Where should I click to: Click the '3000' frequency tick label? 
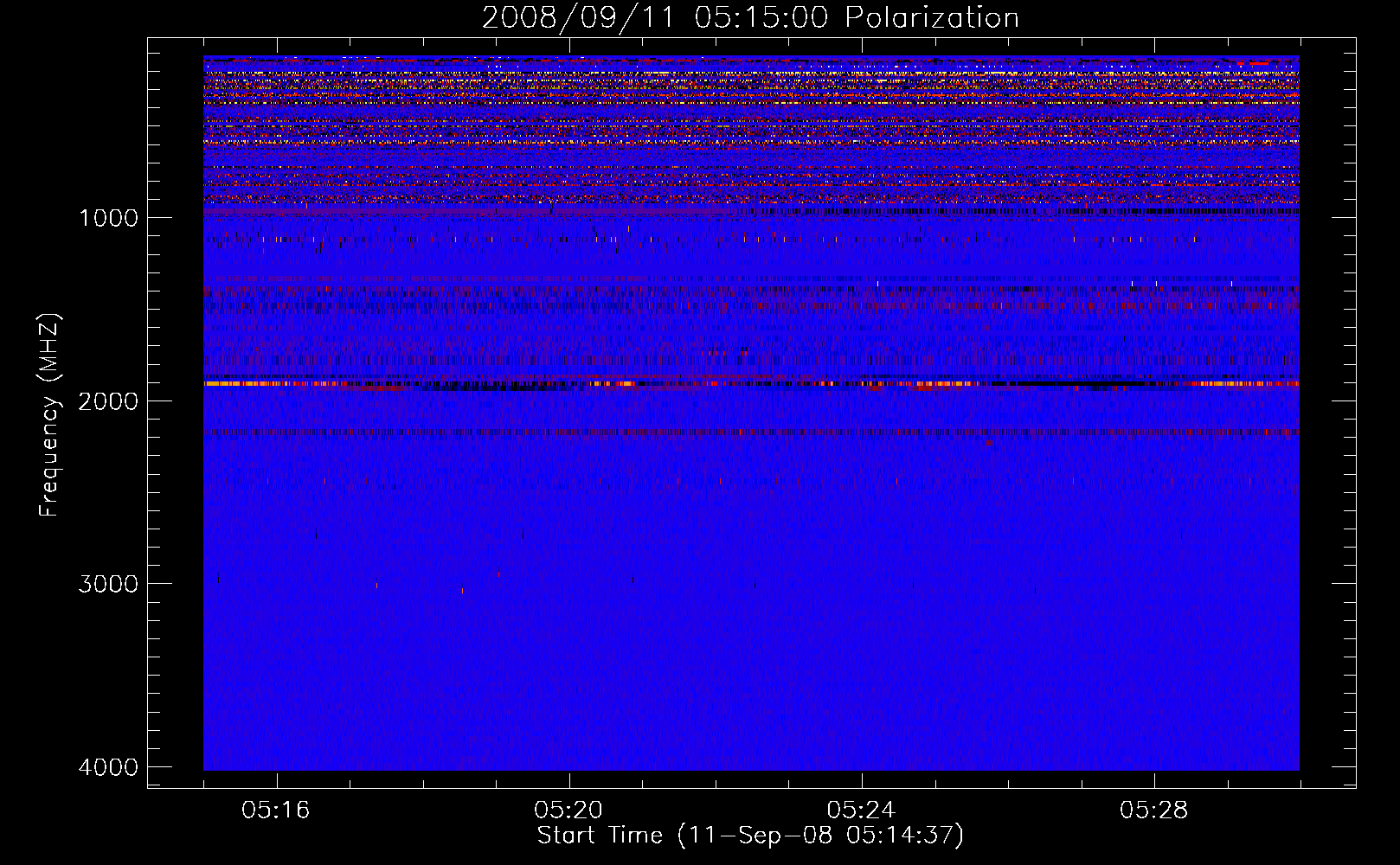[108, 584]
